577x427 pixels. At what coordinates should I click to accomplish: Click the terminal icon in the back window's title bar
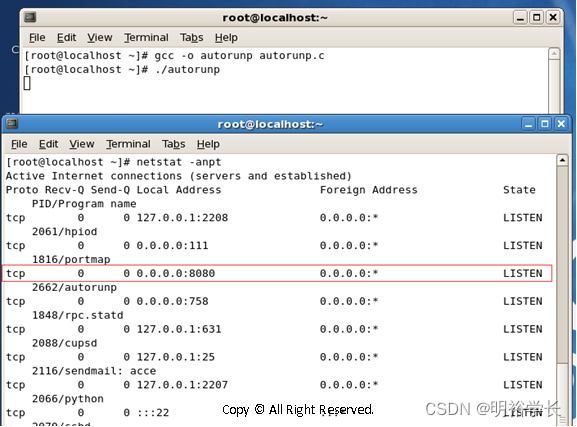(30, 17)
